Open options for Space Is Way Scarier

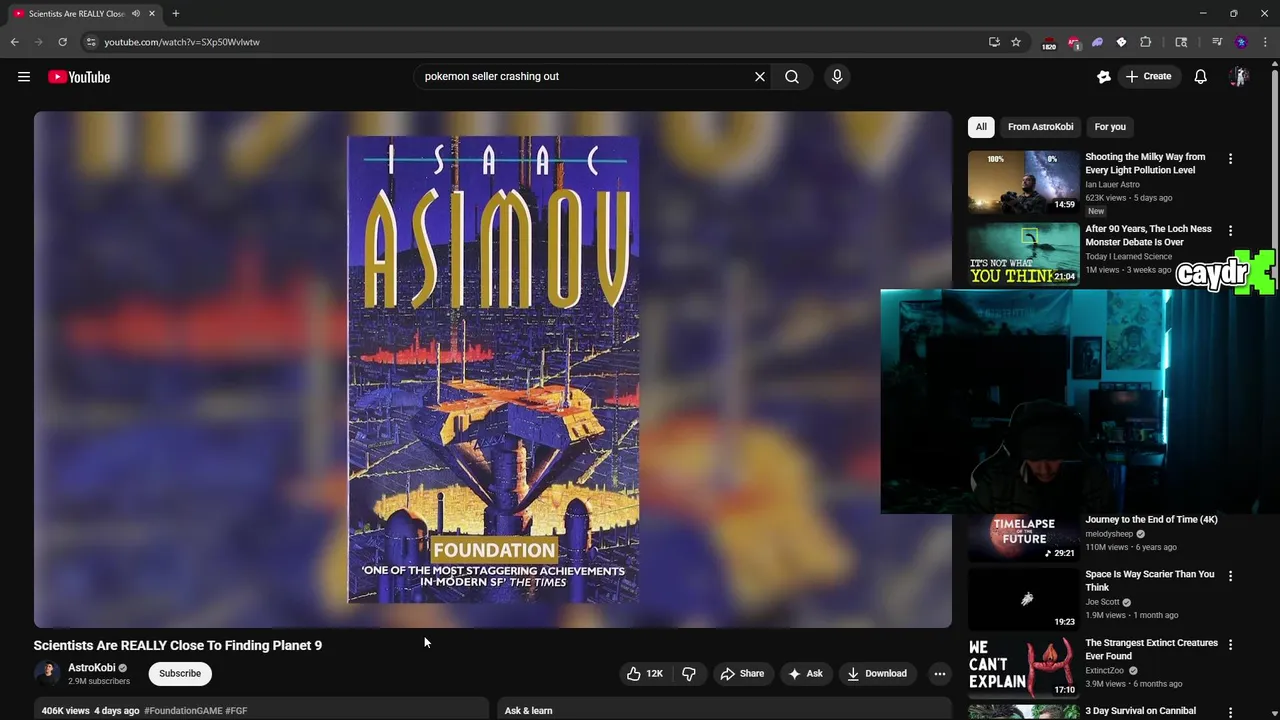[1230, 576]
